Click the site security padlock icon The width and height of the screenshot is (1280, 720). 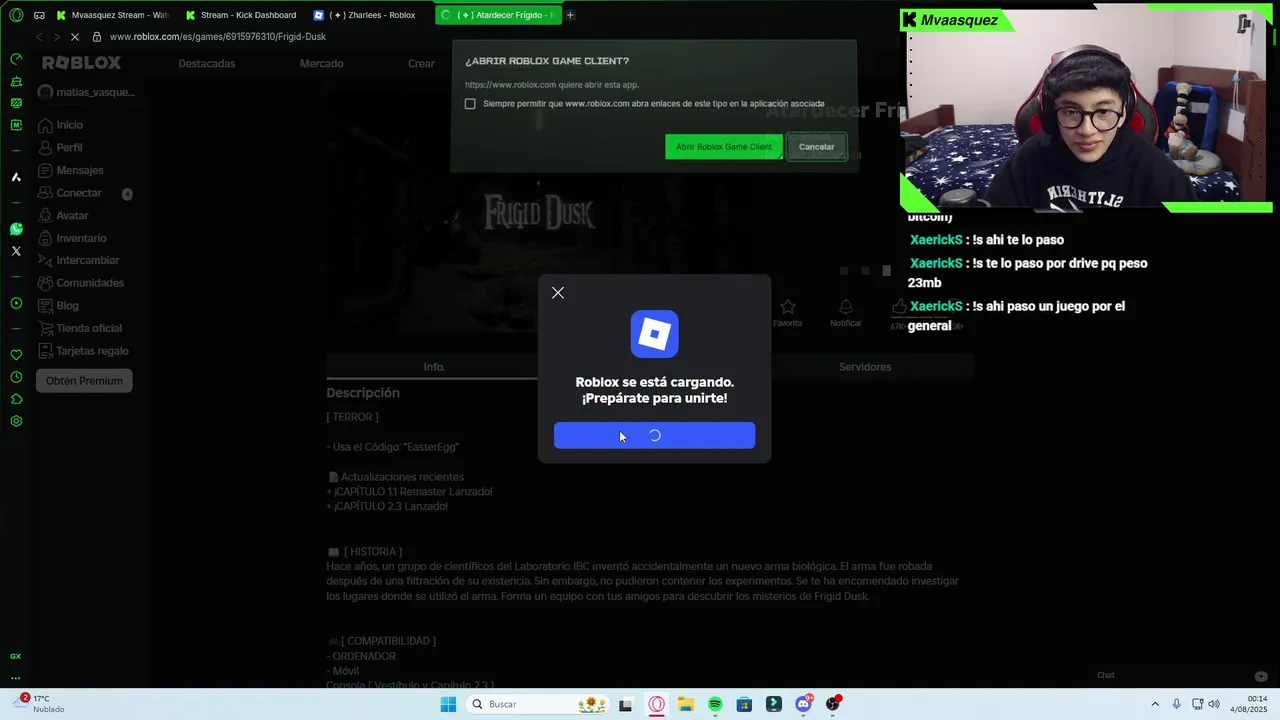point(97,37)
